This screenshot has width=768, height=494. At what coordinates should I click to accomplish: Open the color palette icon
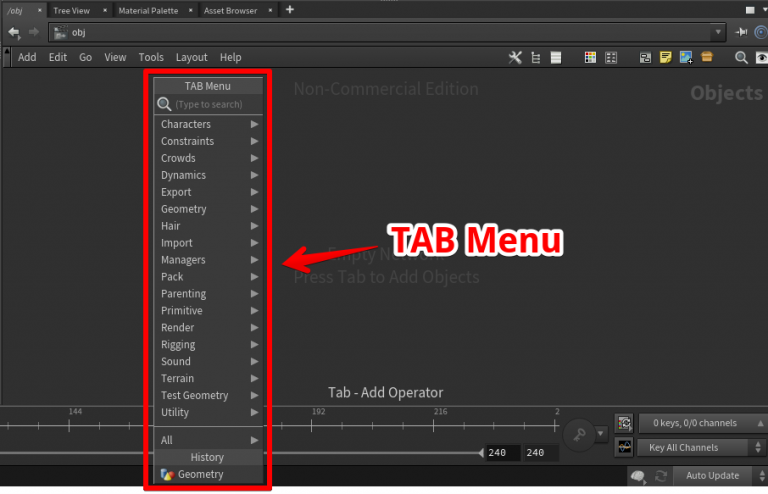click(590, 57)
